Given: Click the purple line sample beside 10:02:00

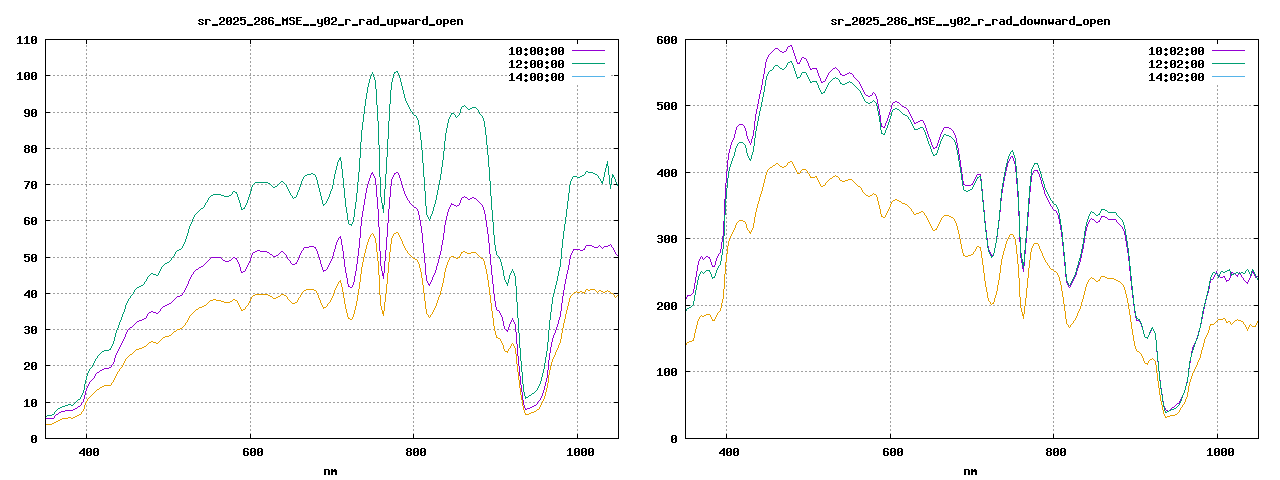Looking at the screenshot, I should [x=1228, y=50].
